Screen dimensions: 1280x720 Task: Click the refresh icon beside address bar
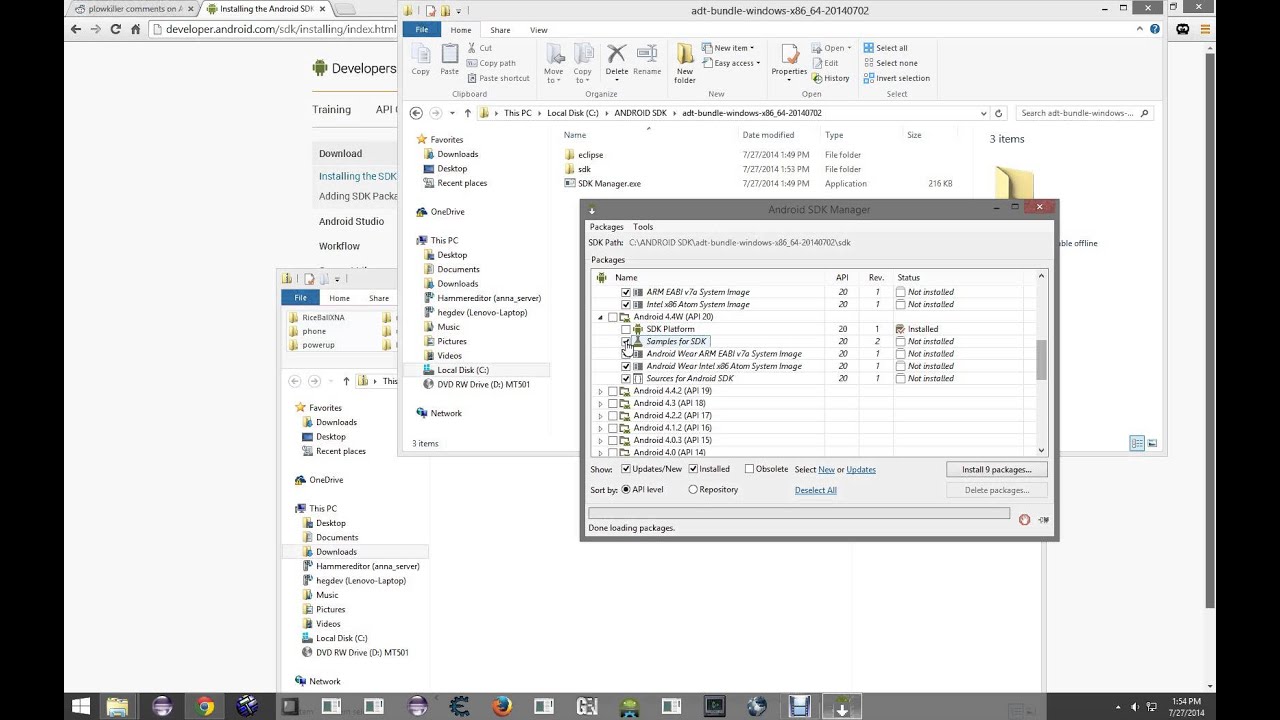[998, 113]
